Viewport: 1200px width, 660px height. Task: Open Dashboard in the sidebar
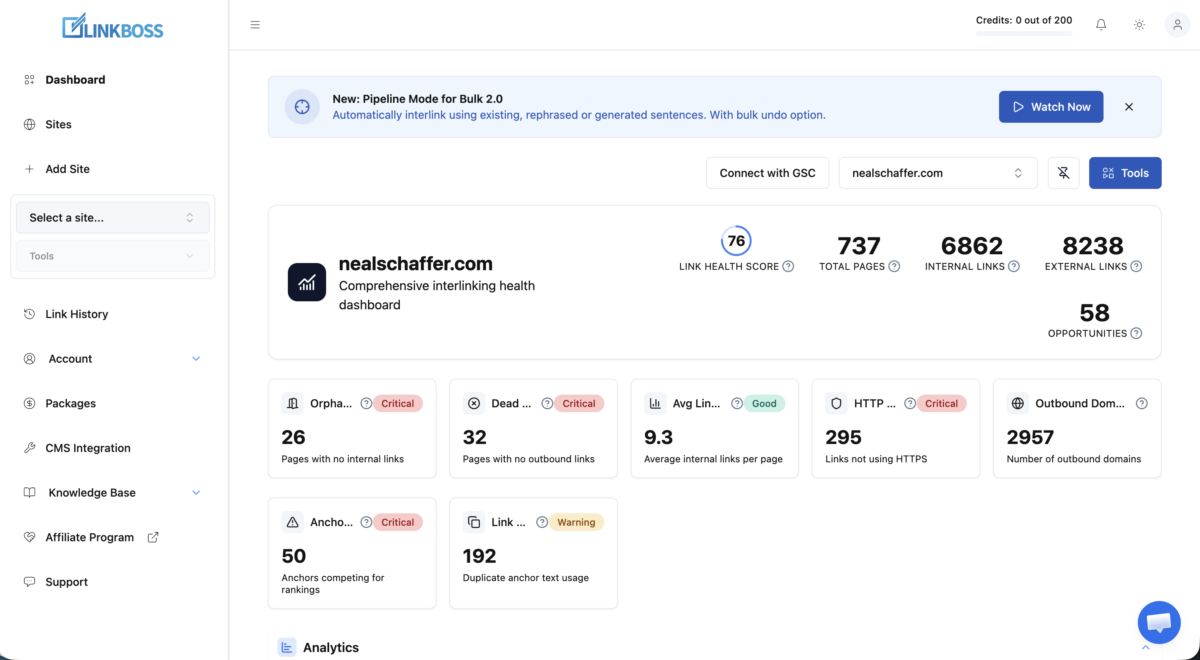75,80
